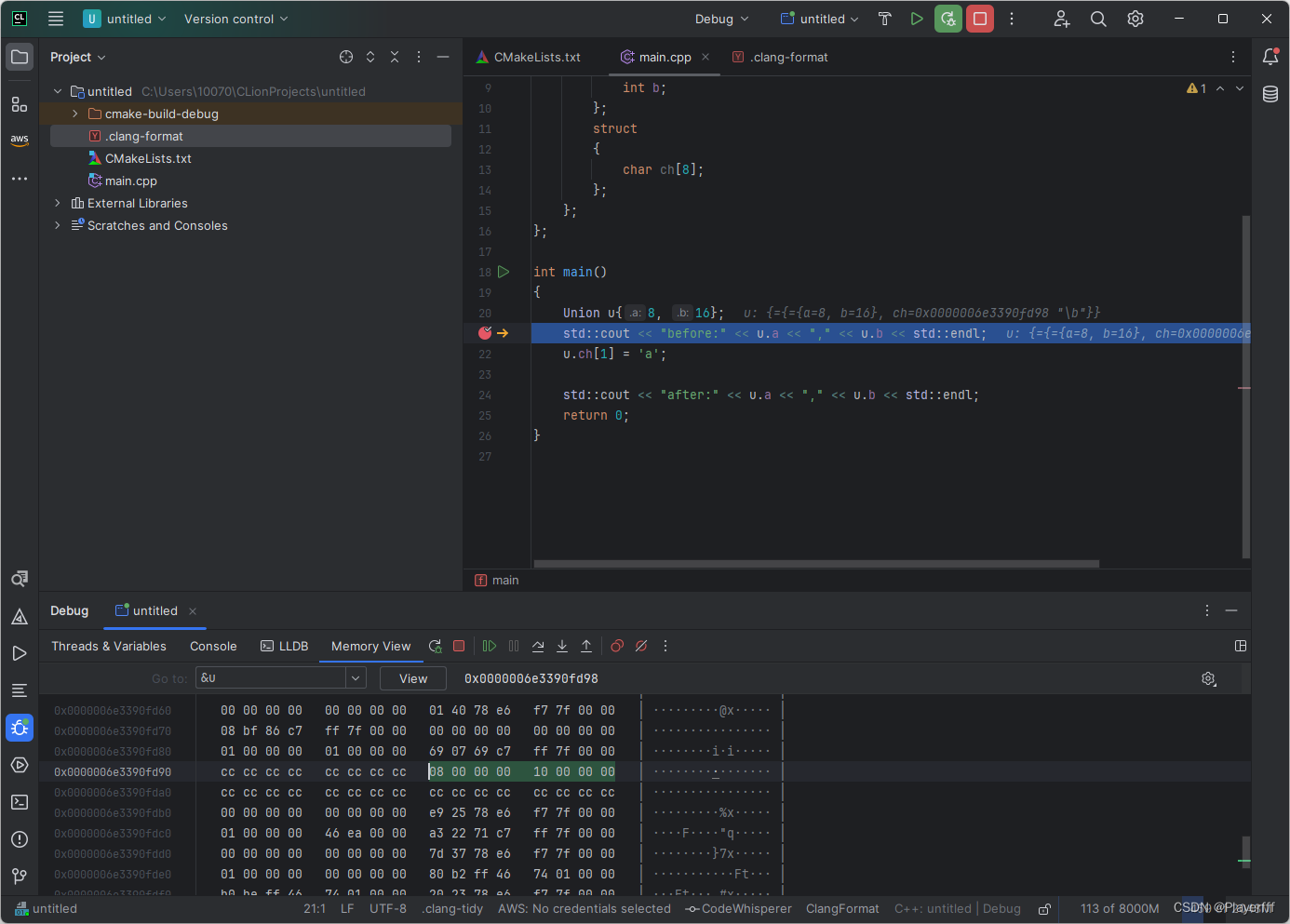The width and height of the screenshot is (1290, 924).
Task: Collapse the untitled project root
Action: pos(58,91)
